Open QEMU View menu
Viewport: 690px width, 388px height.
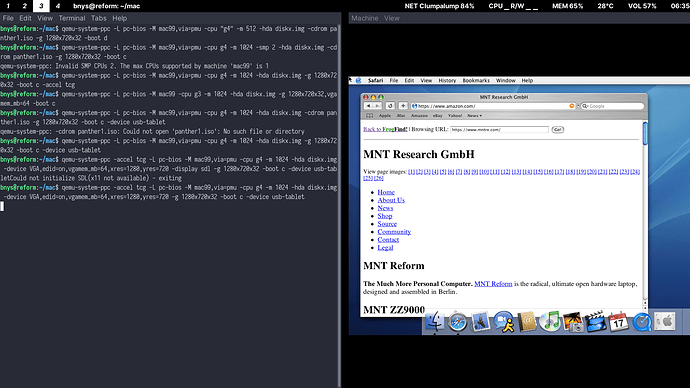pos(392,18)
